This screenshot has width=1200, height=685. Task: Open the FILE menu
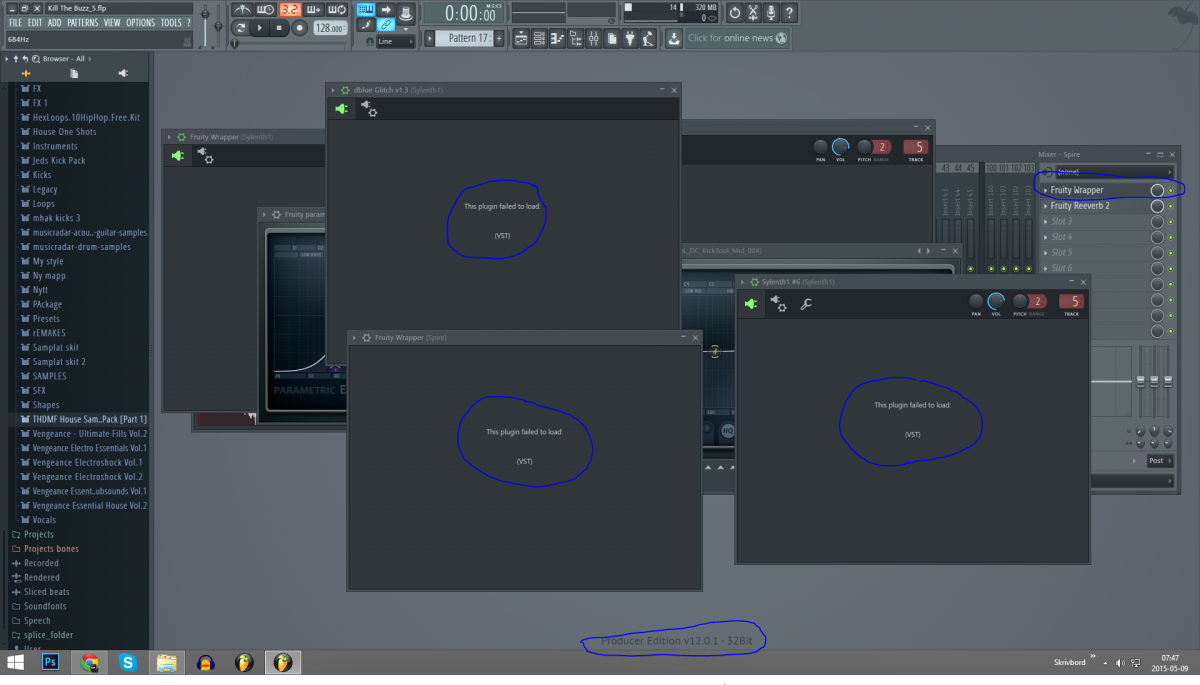tap(16, 23)
